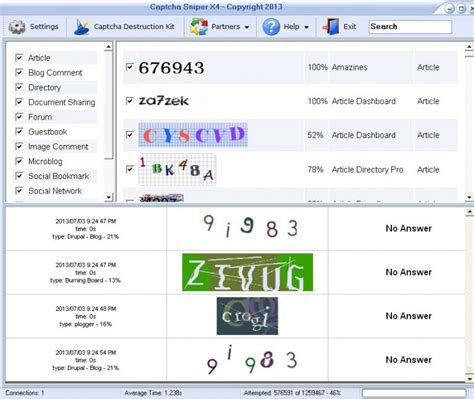Select the colorful CYSCVD captcha image
The image size is (474, 399).
pyautogui.click(x=193, y=135)
